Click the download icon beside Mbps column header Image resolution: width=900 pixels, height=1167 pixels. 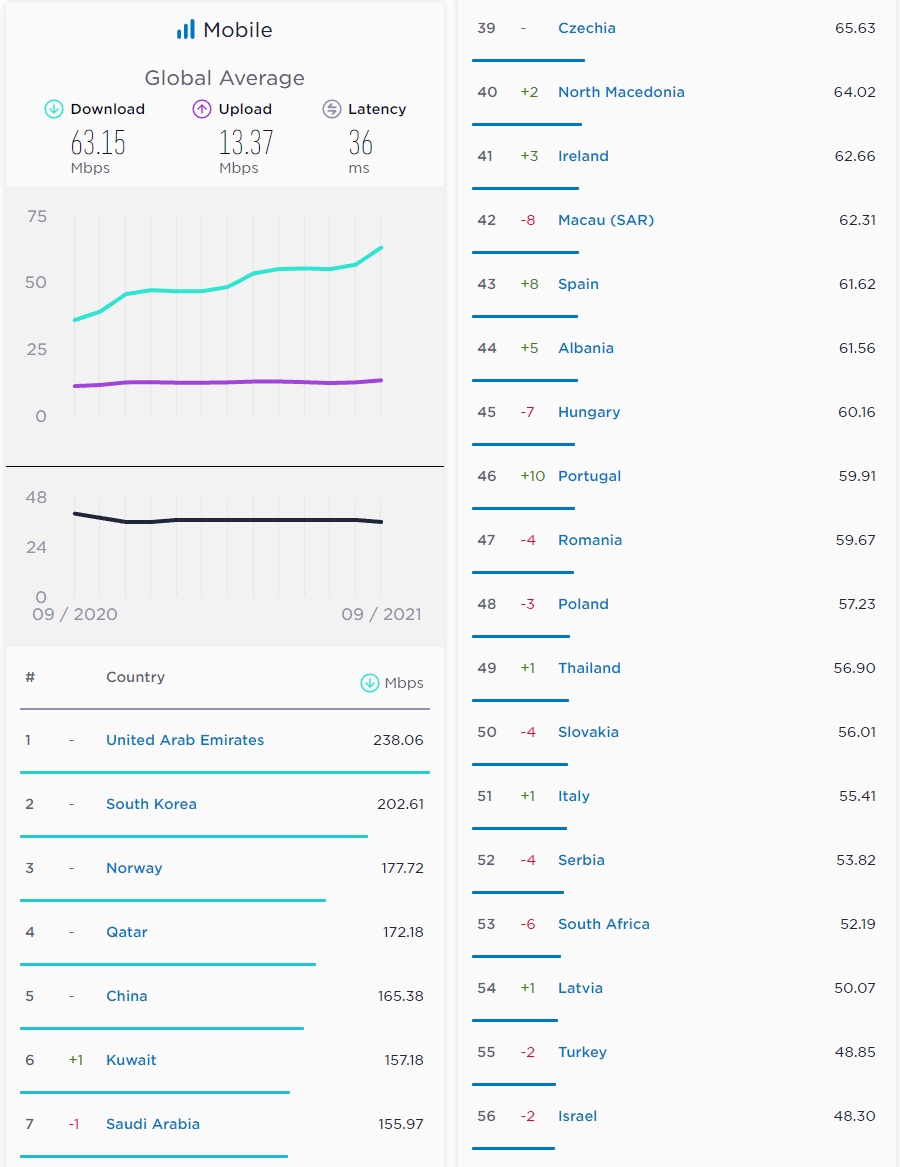tap(370, 683)
